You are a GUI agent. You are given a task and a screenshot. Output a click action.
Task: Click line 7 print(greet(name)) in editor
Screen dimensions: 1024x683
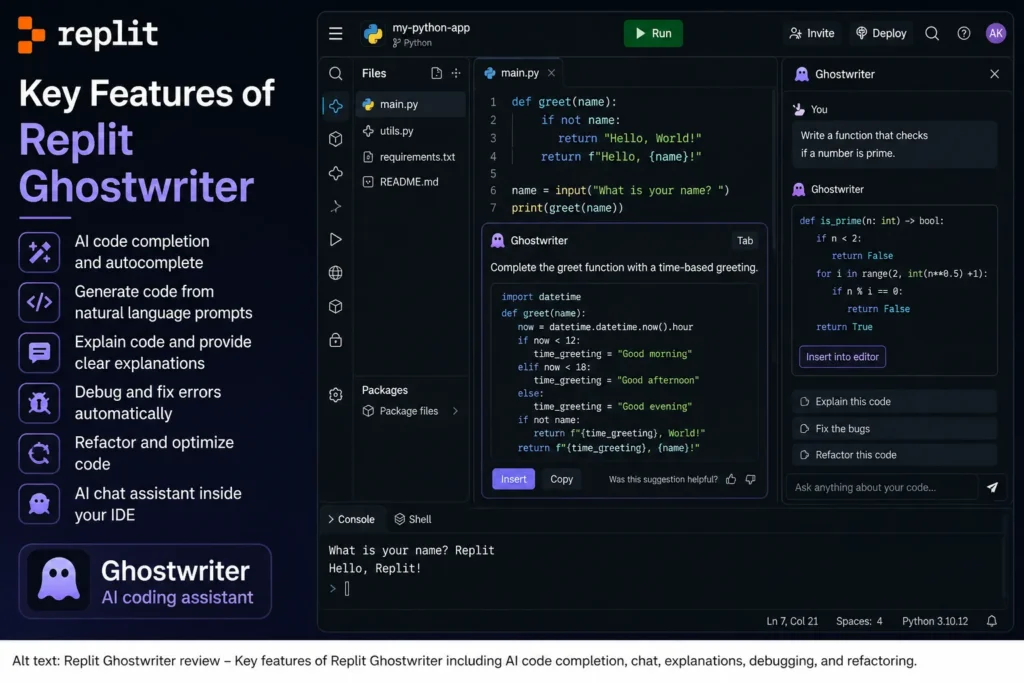(567, 208)
